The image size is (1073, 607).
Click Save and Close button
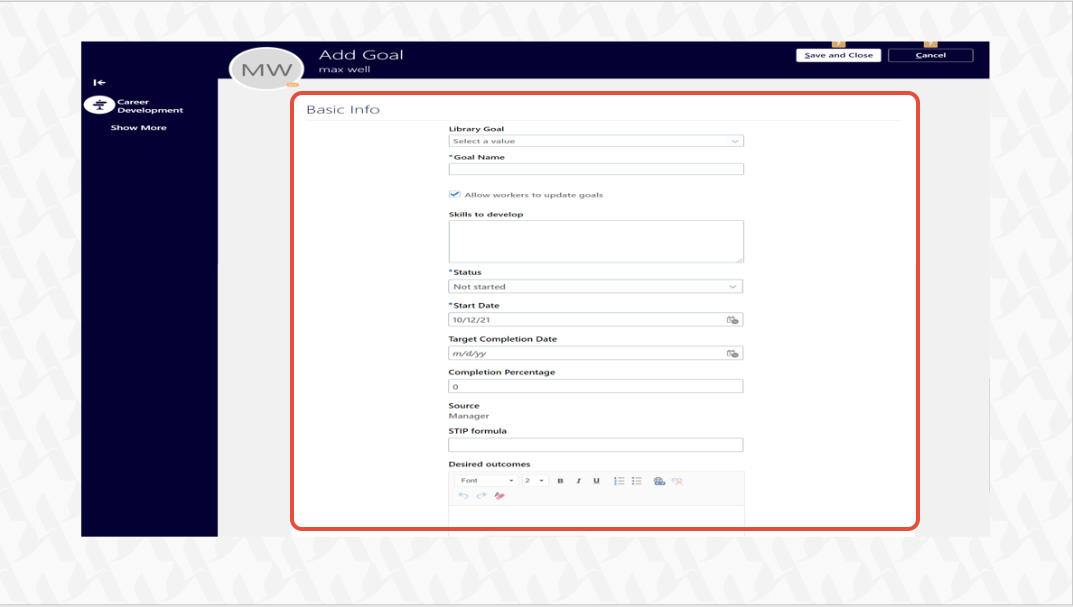[x=838, y=55]
